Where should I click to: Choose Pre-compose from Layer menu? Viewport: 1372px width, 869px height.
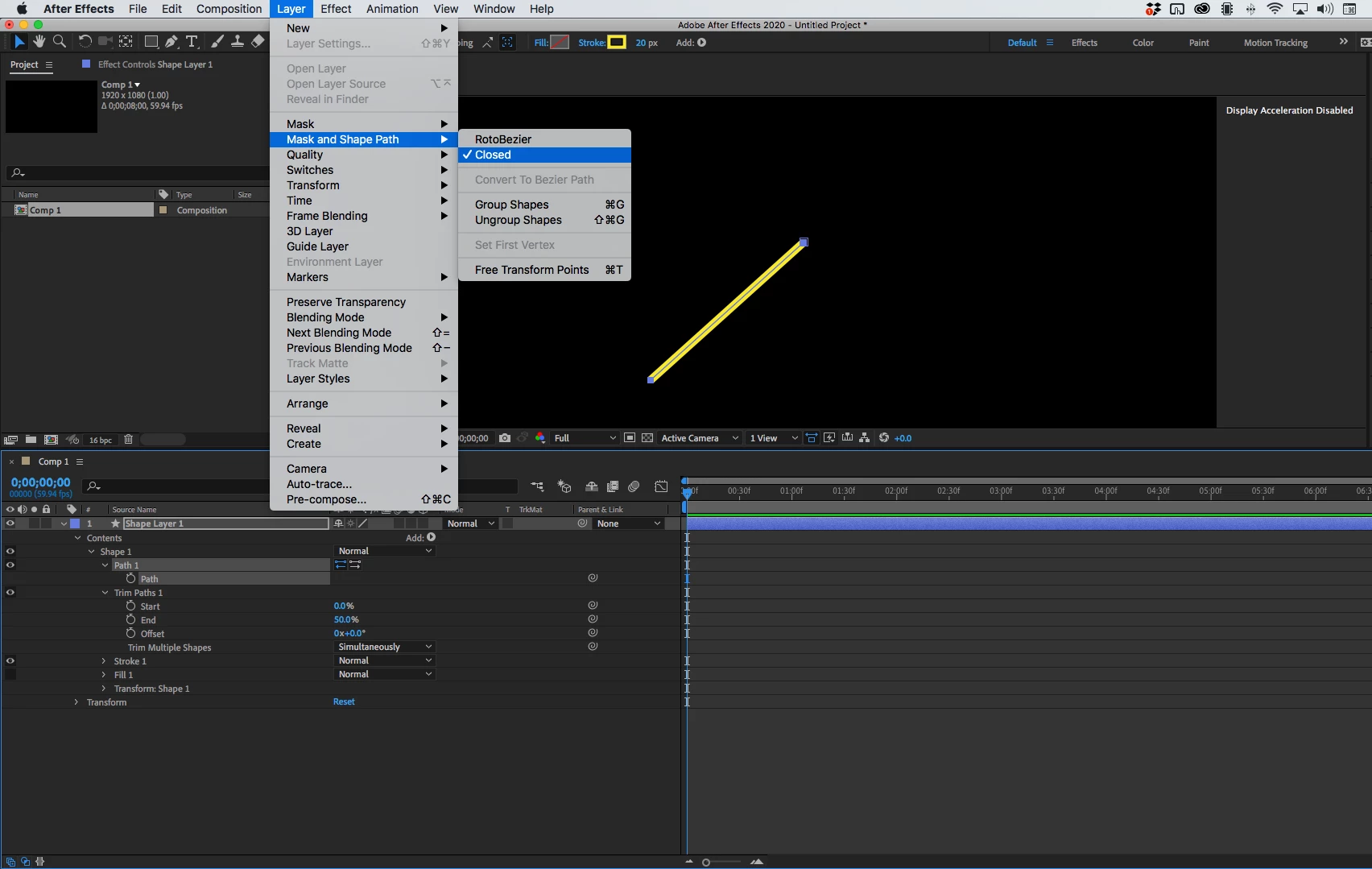364,499
